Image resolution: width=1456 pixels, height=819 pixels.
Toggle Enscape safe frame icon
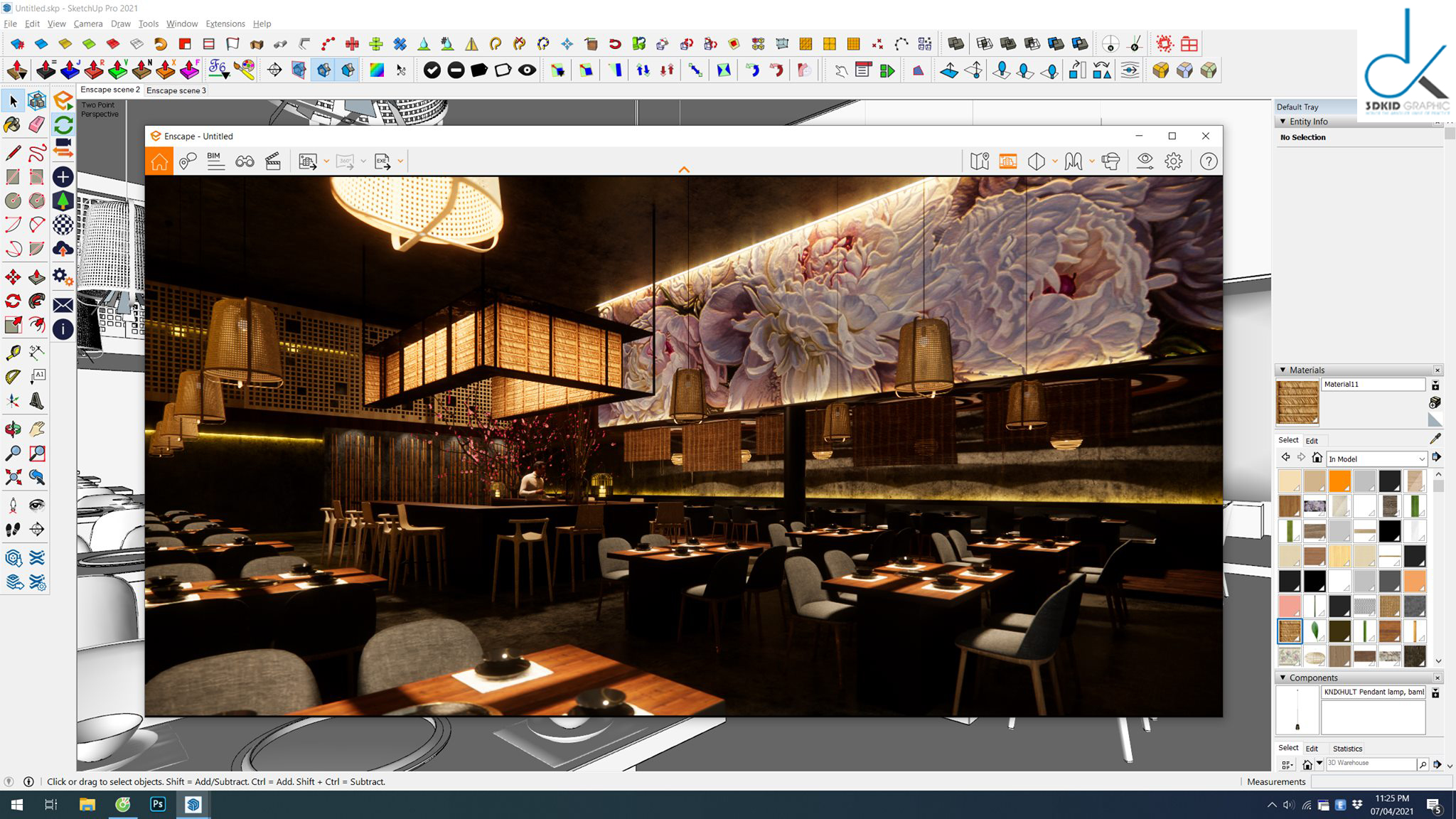[x=1007, y=161]
